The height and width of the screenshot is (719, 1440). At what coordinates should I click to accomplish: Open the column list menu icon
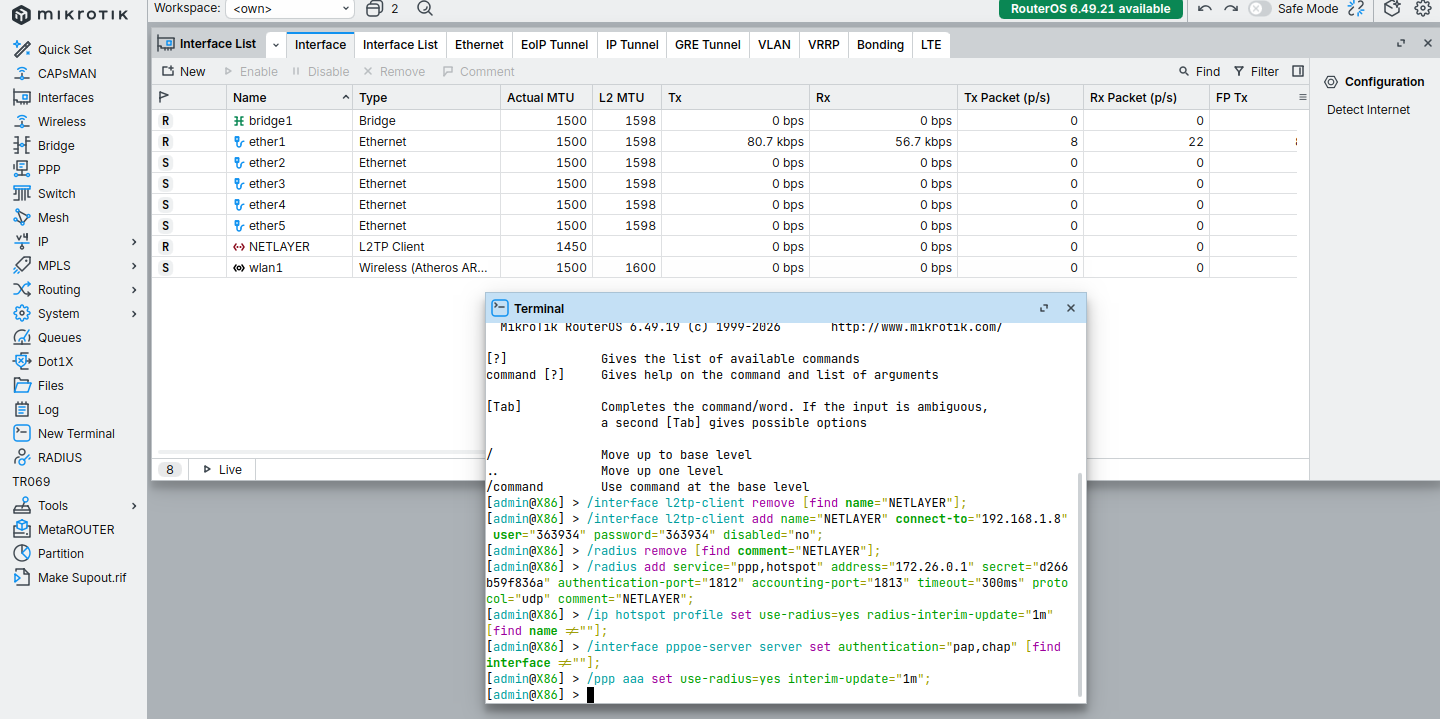tap(1303, 97)
